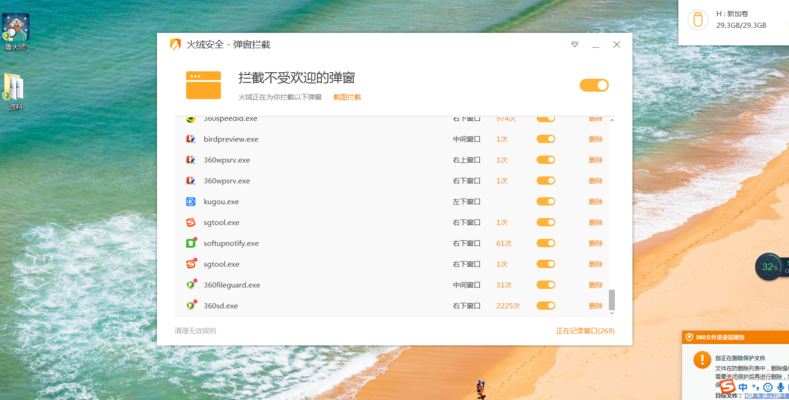Click the rule list scrollbar thumb

click(612, 300)
